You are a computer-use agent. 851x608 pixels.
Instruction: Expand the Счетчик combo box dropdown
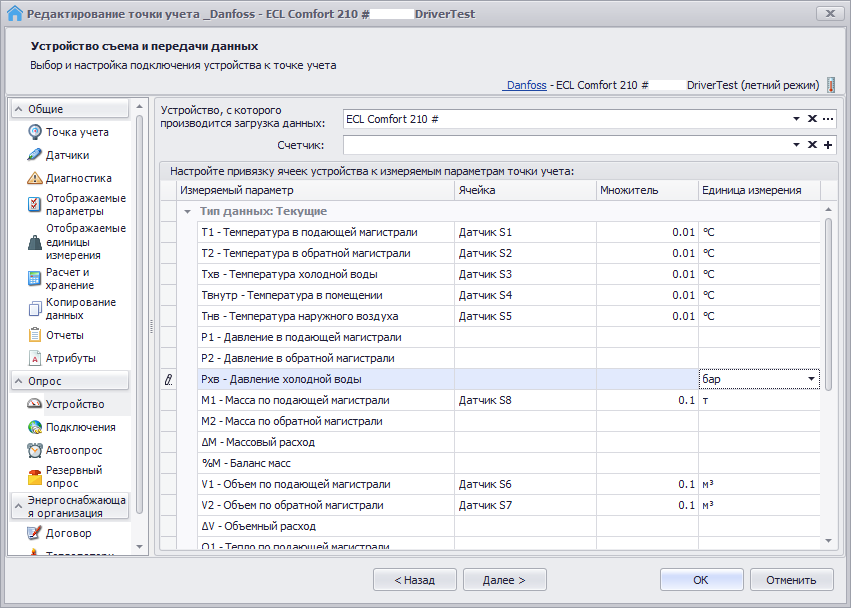797,146
